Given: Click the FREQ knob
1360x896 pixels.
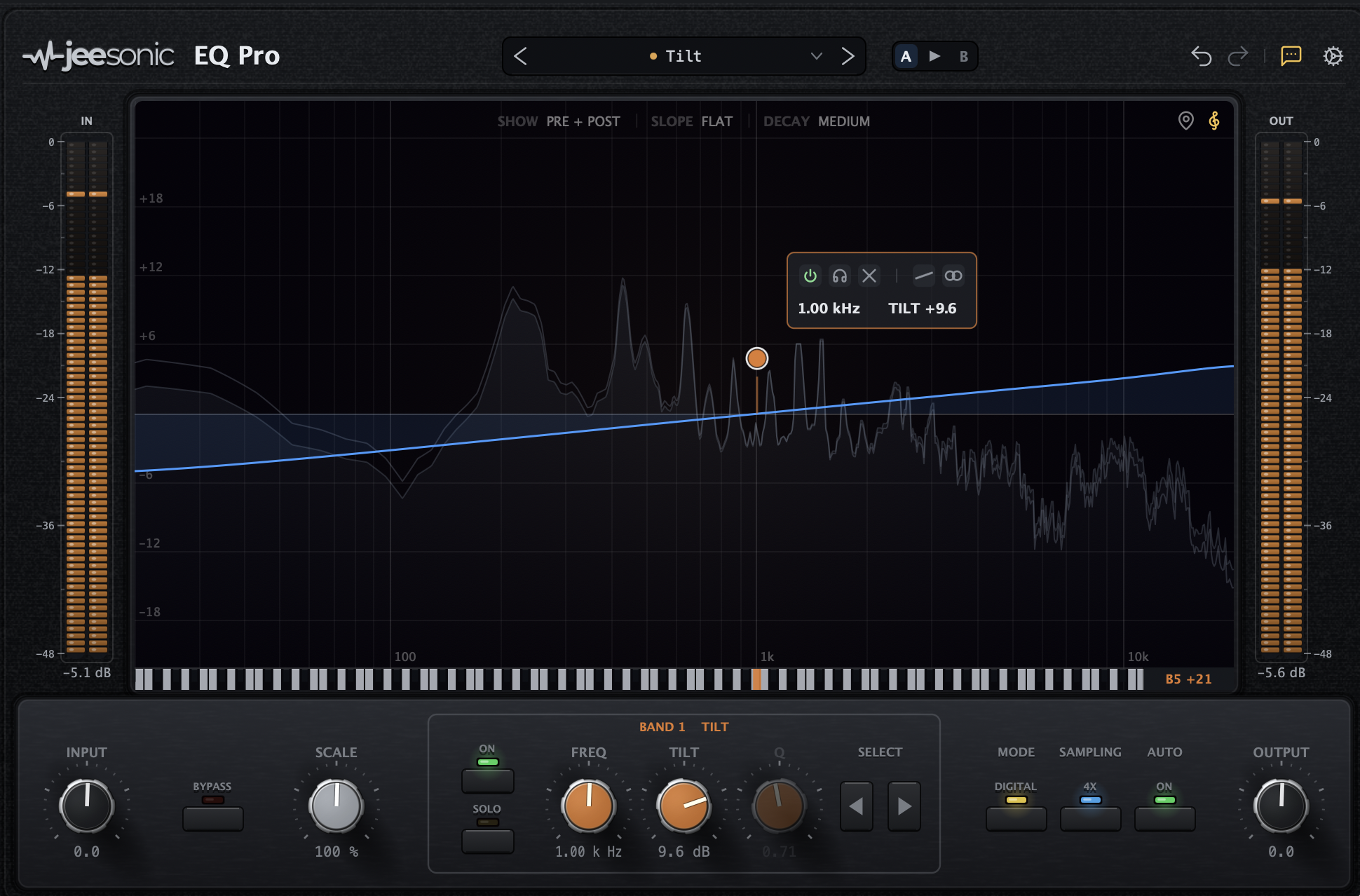Looking at the screenshot, I should (x=589, y=806).
